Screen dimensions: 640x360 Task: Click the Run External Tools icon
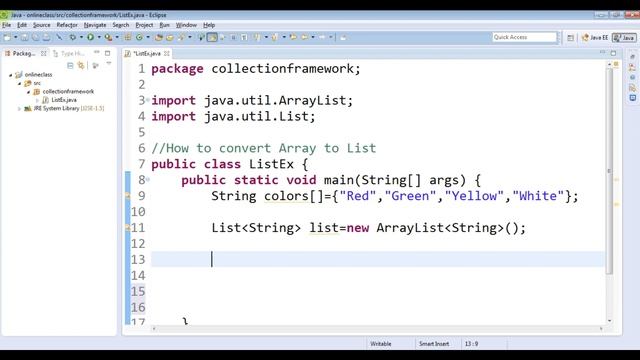tap(109, 37)
